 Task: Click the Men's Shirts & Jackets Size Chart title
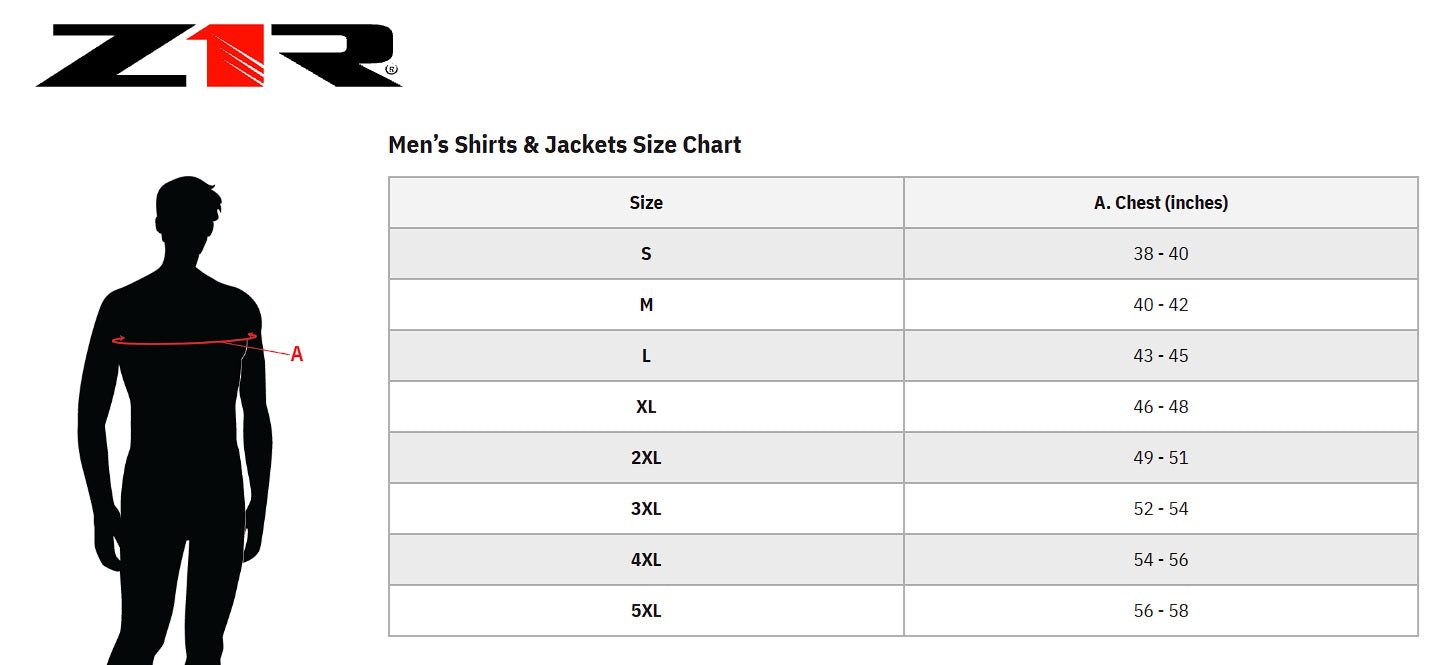coord(564,145)
